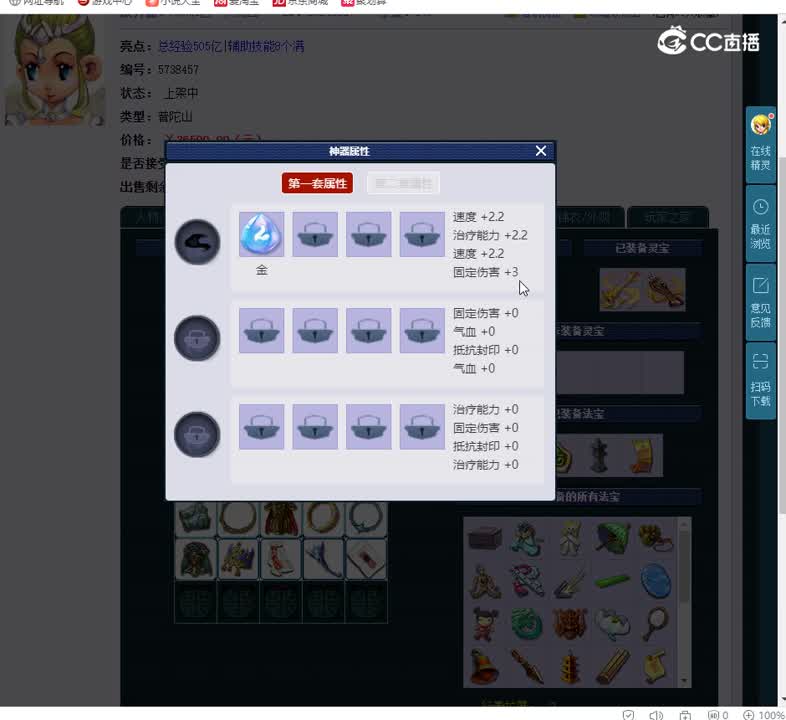Click second locked slot in the bottom row

[315, 427]
